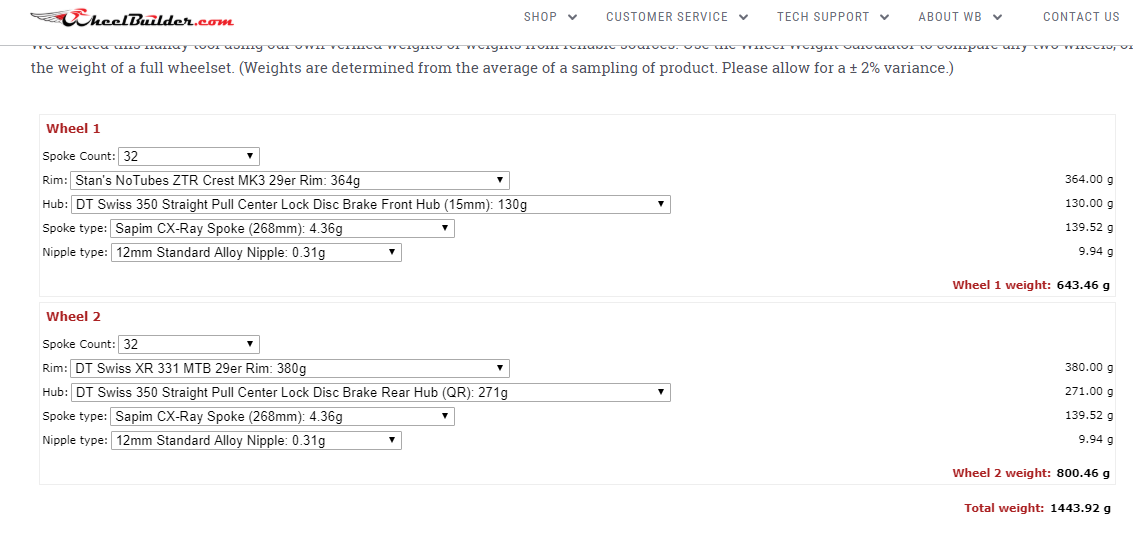
Task: Click the Shop menu chevron arrow
Action: (572, 17)
